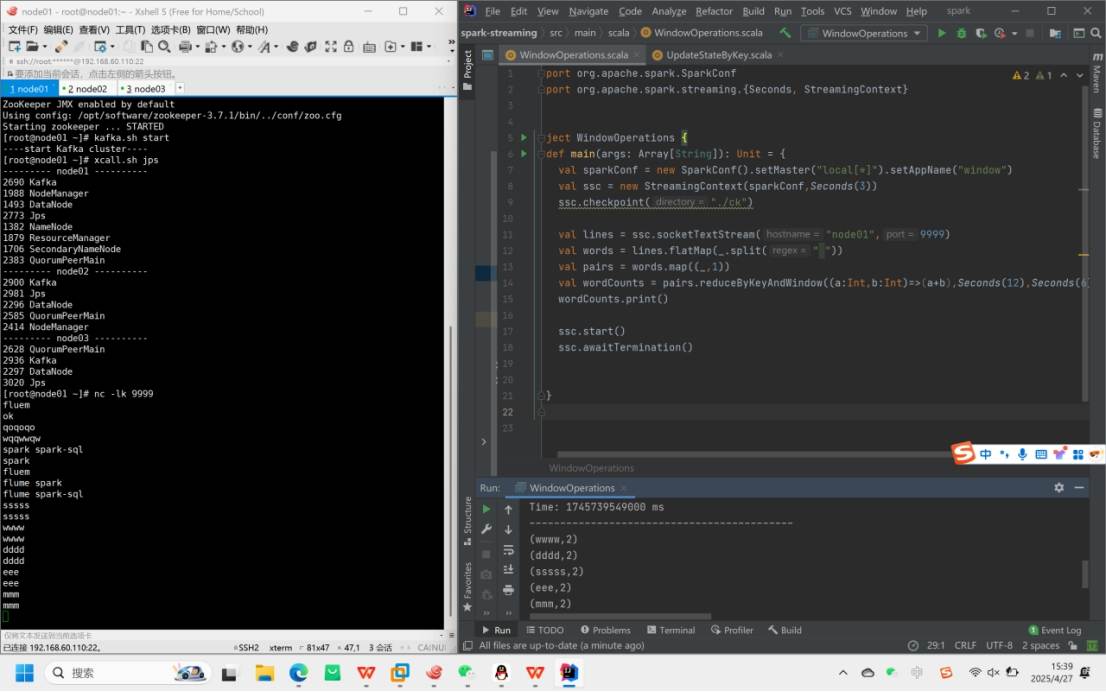Click the find magnifier in Xshell toolbar
Viewport: 1106px width, 692px height.
pyautogui.click(x=164, y=47)
